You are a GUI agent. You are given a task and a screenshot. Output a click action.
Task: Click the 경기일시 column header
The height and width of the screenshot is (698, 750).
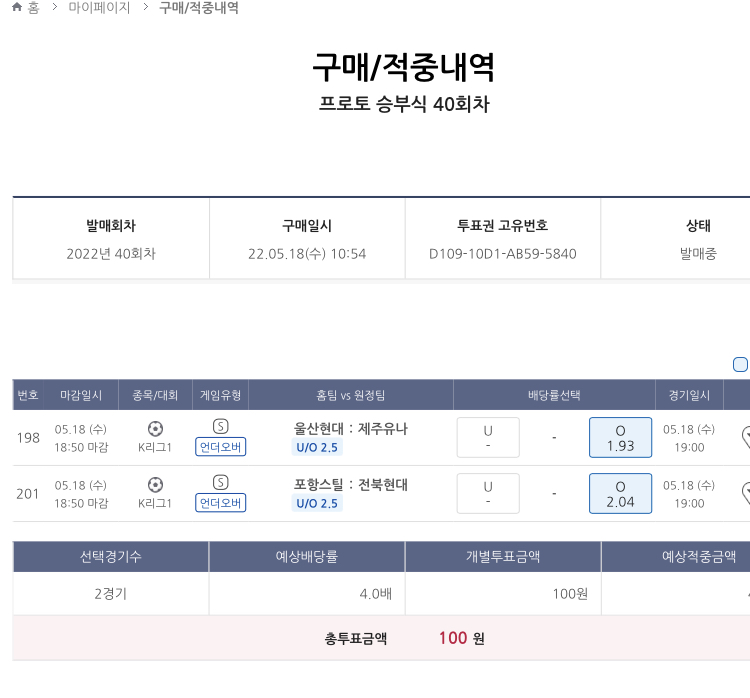(689, 395)
